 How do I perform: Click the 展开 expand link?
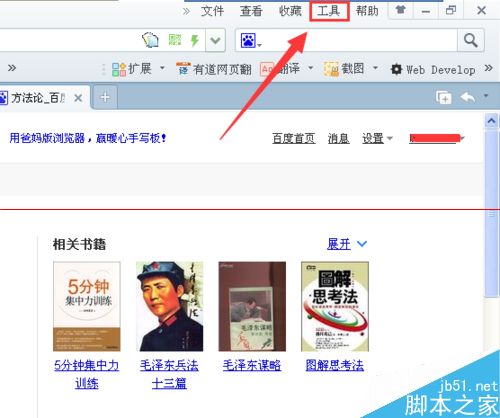click(x=339, y=244)
